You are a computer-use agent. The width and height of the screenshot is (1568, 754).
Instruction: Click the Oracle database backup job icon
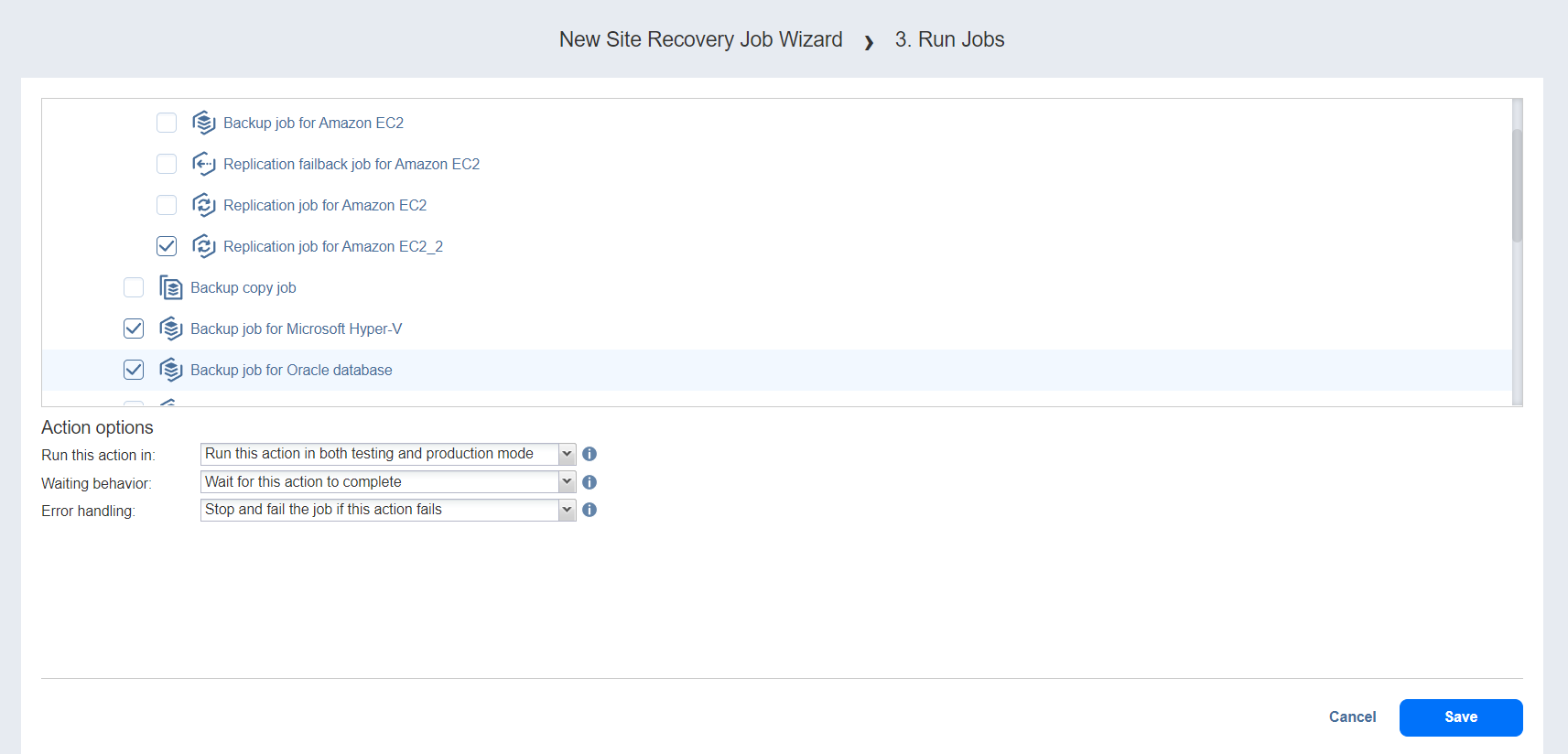tap(170, 370)
